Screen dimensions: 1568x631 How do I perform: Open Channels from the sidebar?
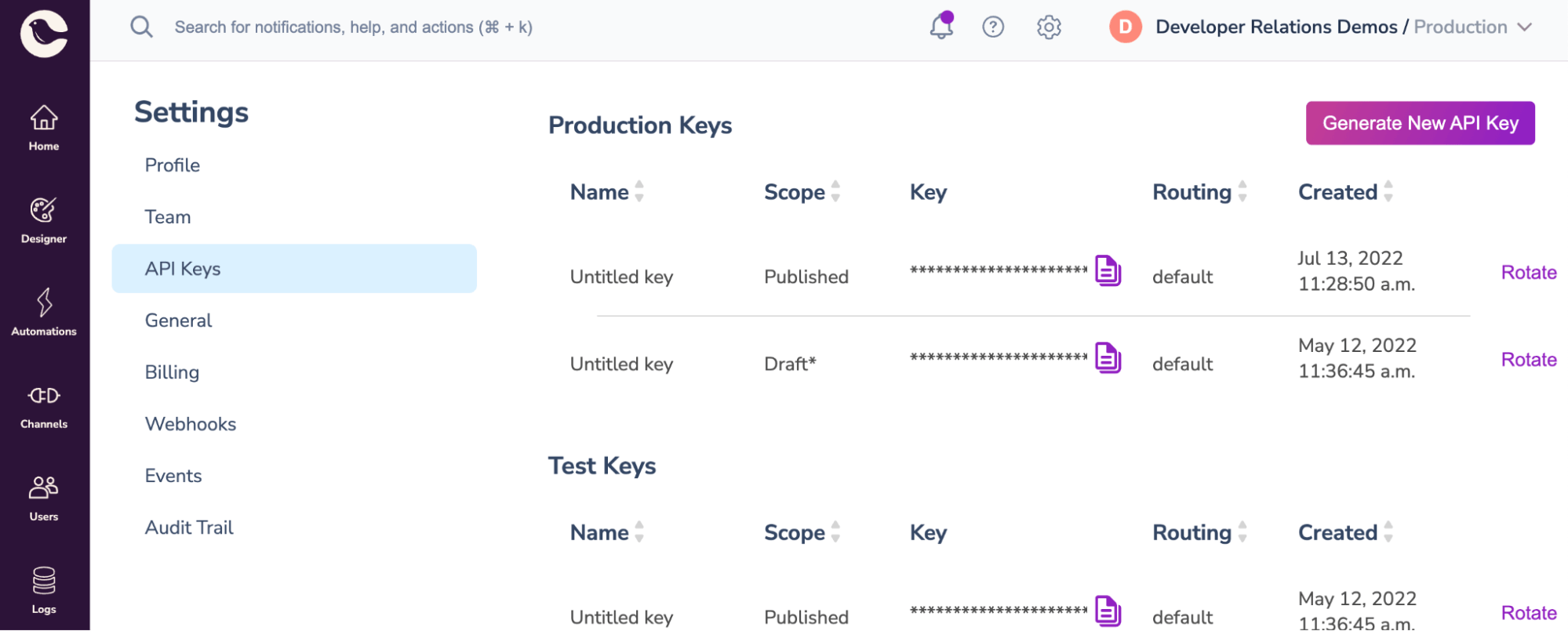pos(44,405)
